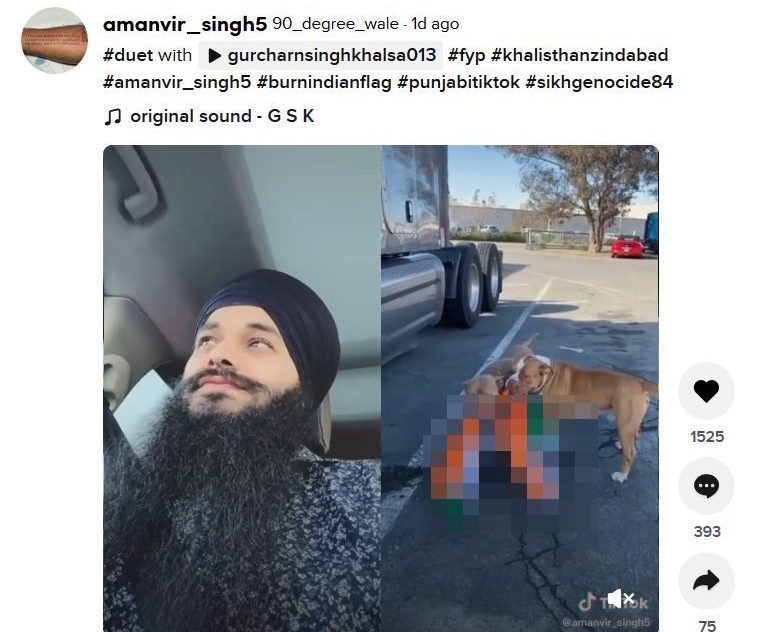Open original sound - G S K
This screenshot has width=769, height=632.
pyautogui.click(x=222, y=117)
